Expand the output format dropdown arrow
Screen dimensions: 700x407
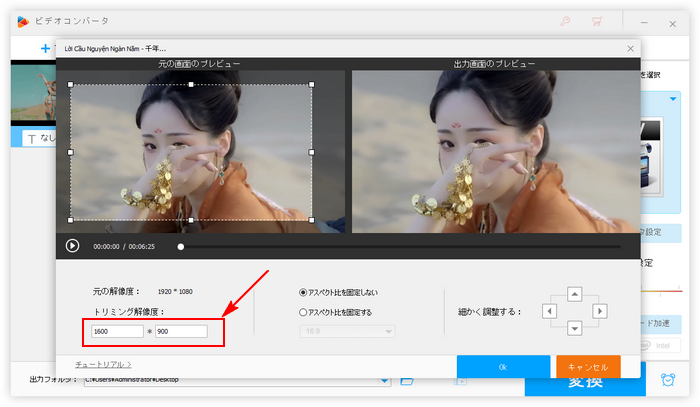click(x=673, y=99)
